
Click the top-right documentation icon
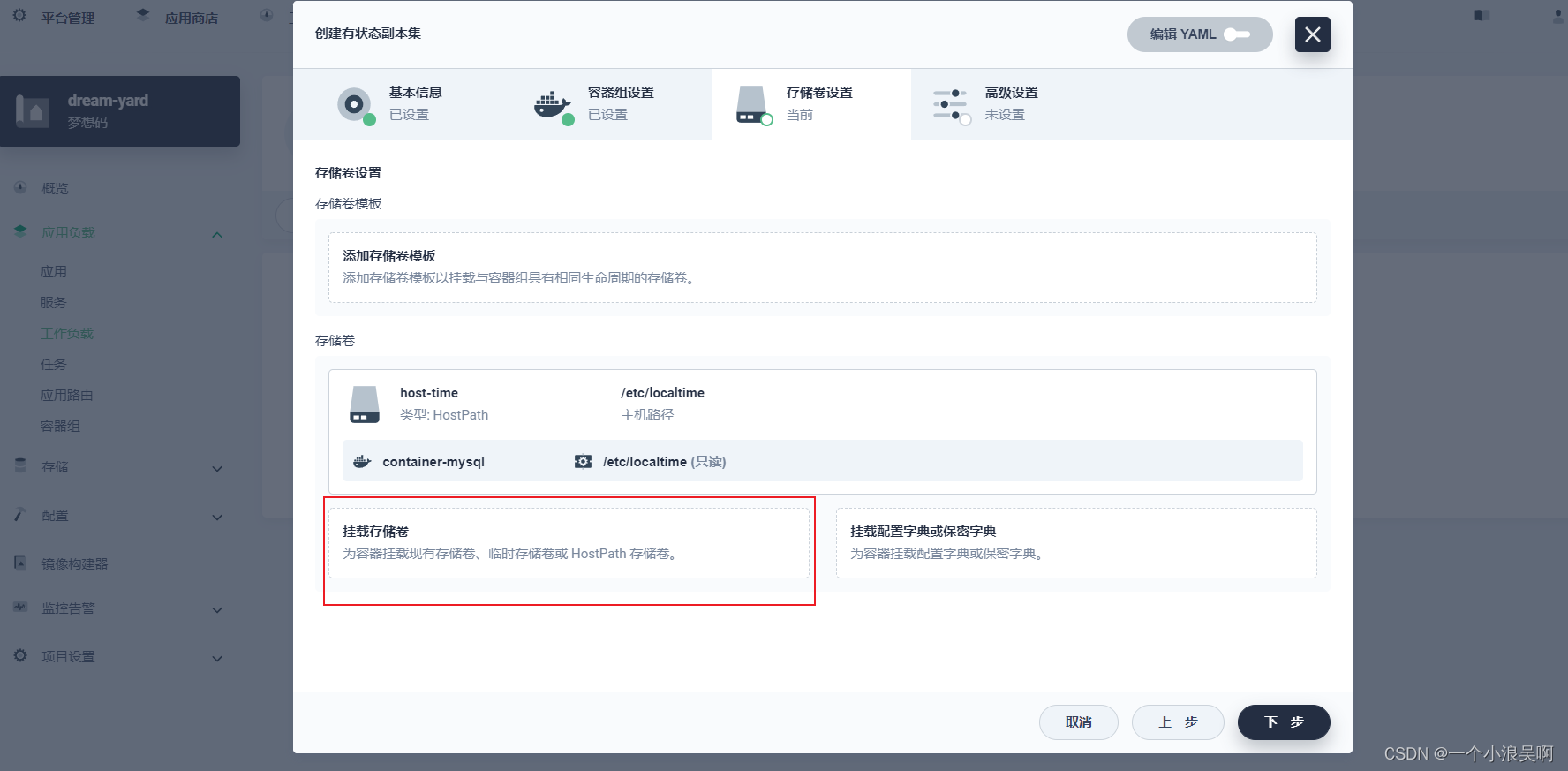click(x=1482, y=16)
